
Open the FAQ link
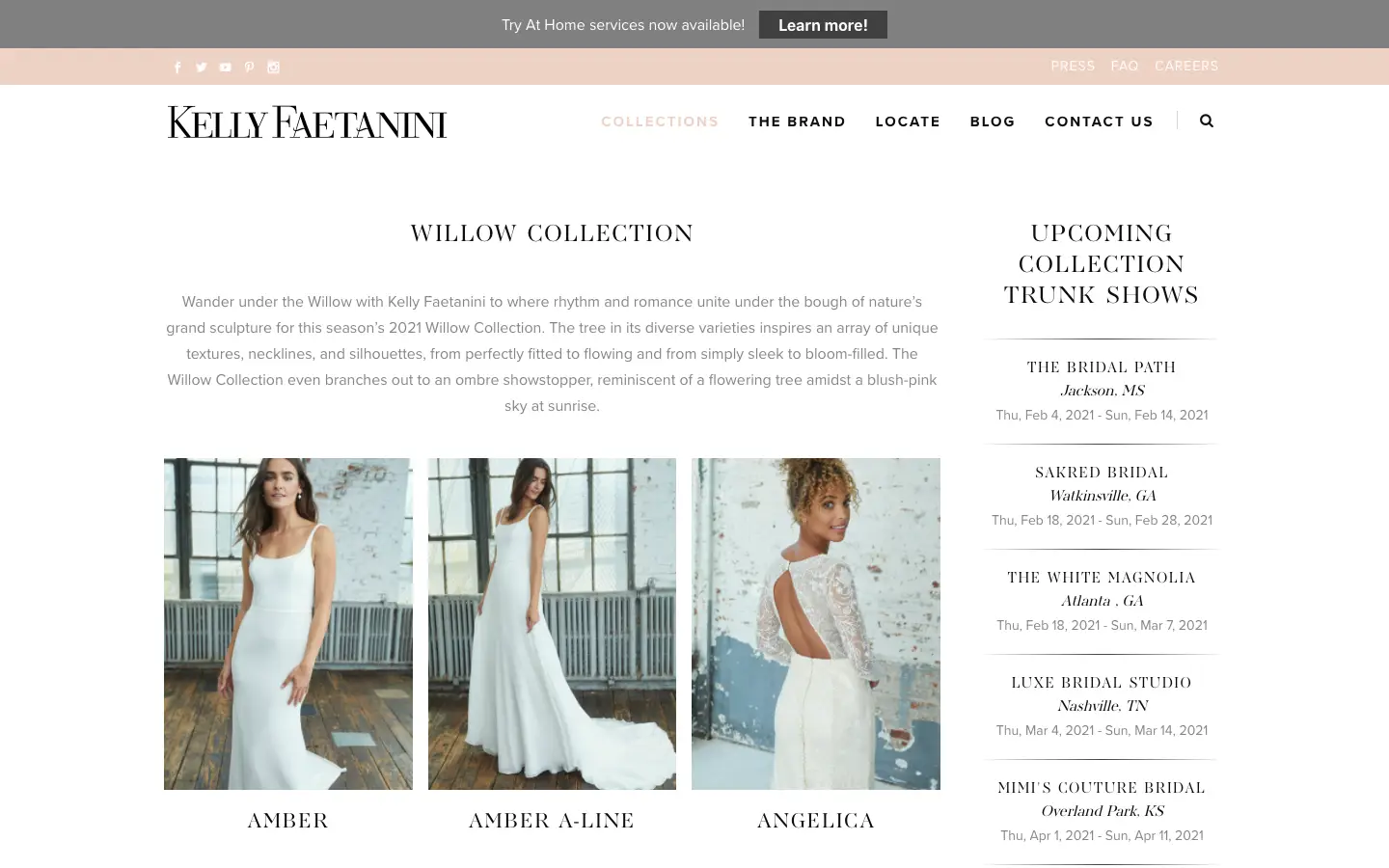point(1125,67)
